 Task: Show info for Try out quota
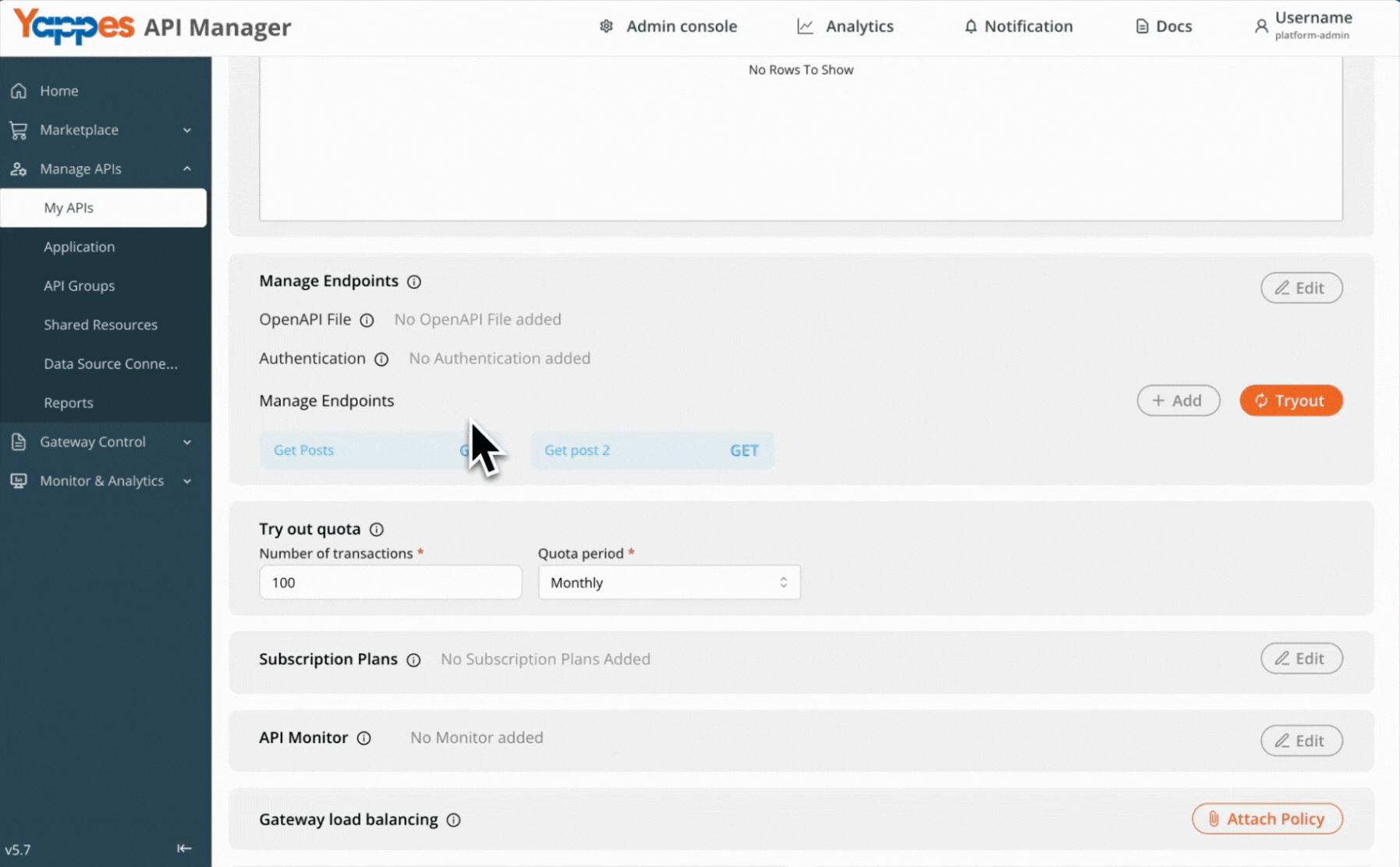pyautogui.click(x=377, y=529)
